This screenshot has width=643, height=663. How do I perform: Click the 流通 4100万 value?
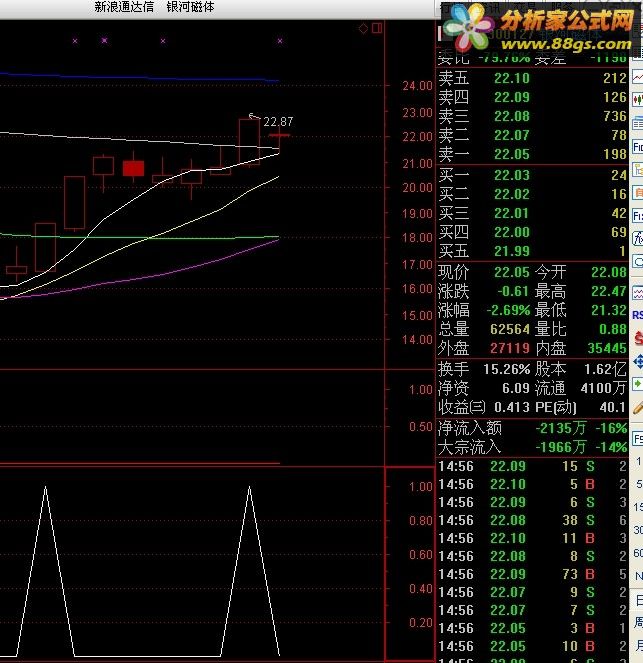click(604, 388)
